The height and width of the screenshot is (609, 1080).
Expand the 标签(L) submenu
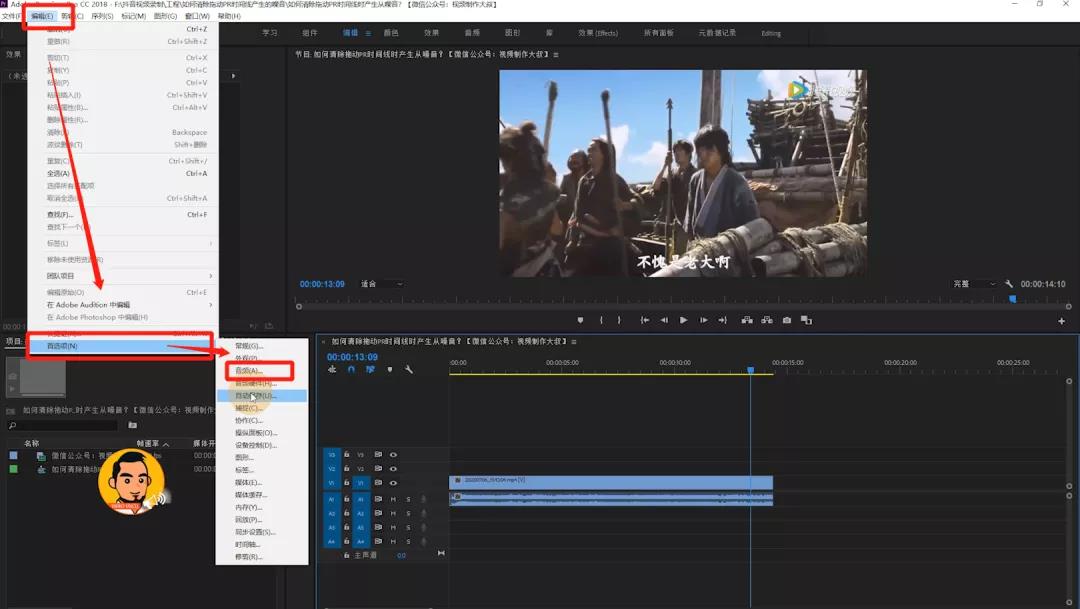[129, 243]
